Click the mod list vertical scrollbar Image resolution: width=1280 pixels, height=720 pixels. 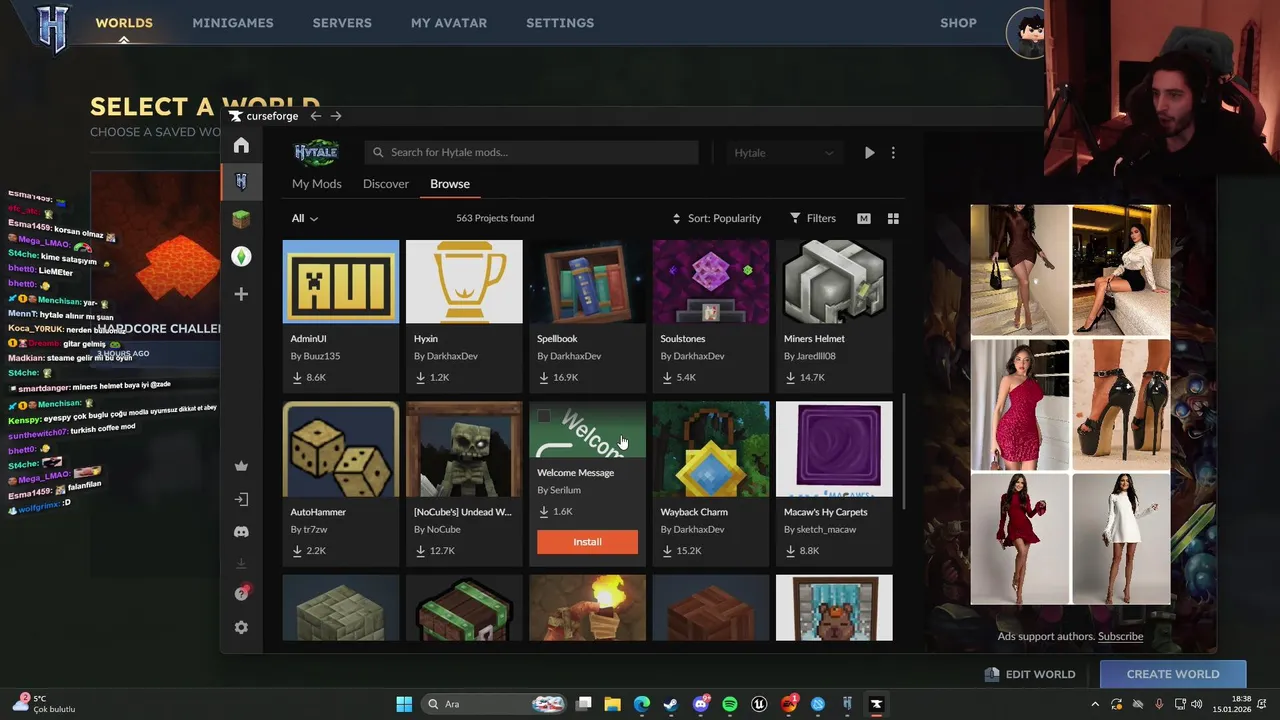[x=903, y=450]
